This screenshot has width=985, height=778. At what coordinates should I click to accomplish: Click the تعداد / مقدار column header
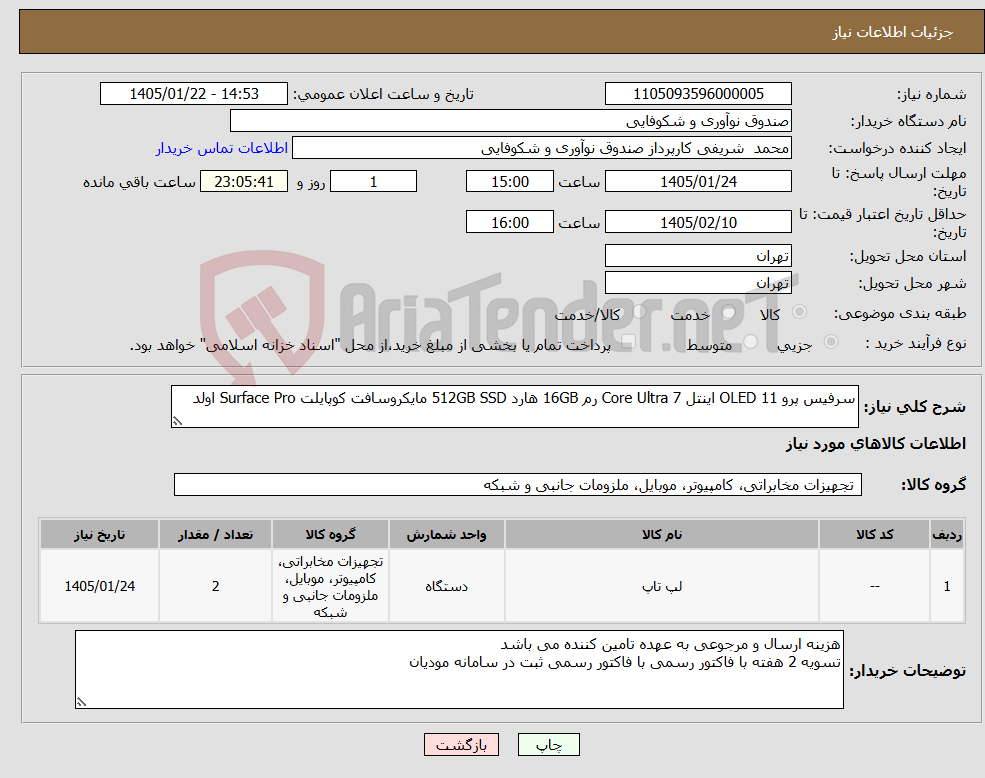click(x=215, y=534)
